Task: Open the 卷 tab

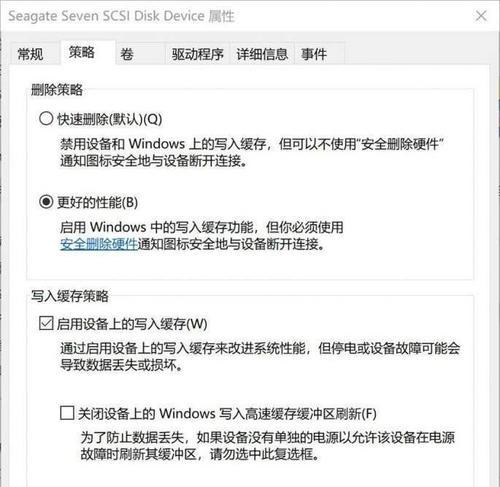Action: click(127, 54)
